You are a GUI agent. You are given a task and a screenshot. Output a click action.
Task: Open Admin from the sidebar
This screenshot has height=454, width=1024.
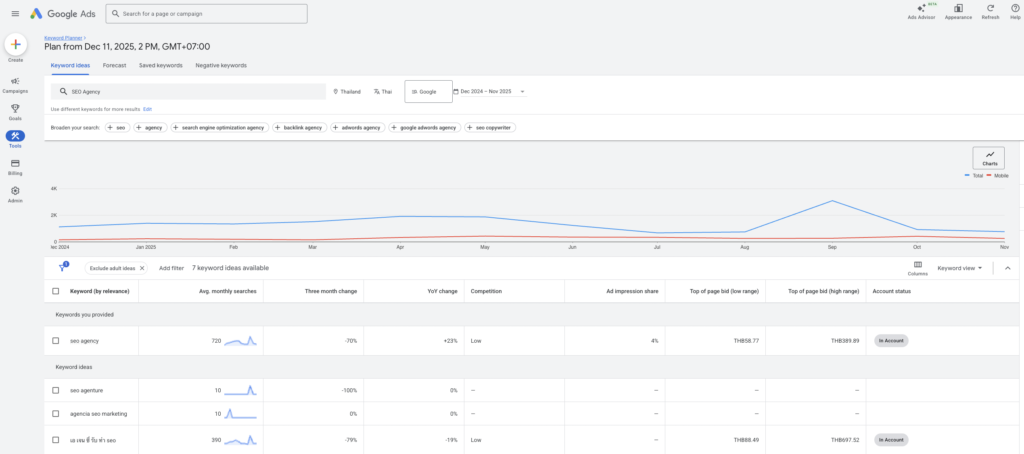pos(15,194)
